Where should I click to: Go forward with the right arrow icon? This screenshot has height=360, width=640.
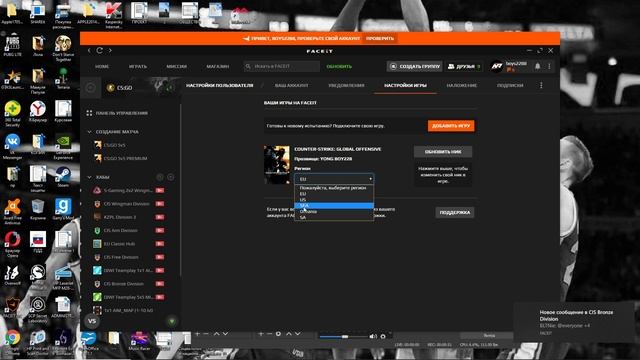tap(110, 50)
